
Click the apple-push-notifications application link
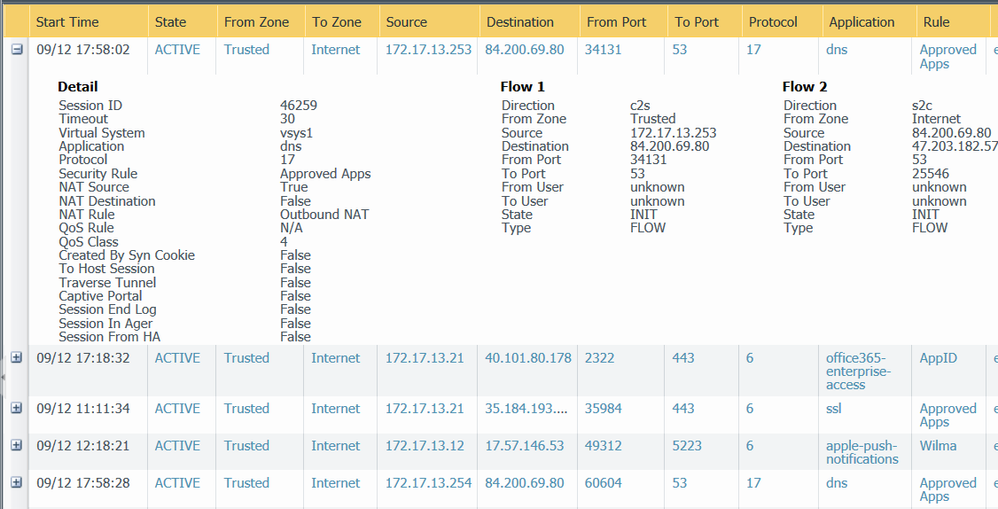(862, 452)
